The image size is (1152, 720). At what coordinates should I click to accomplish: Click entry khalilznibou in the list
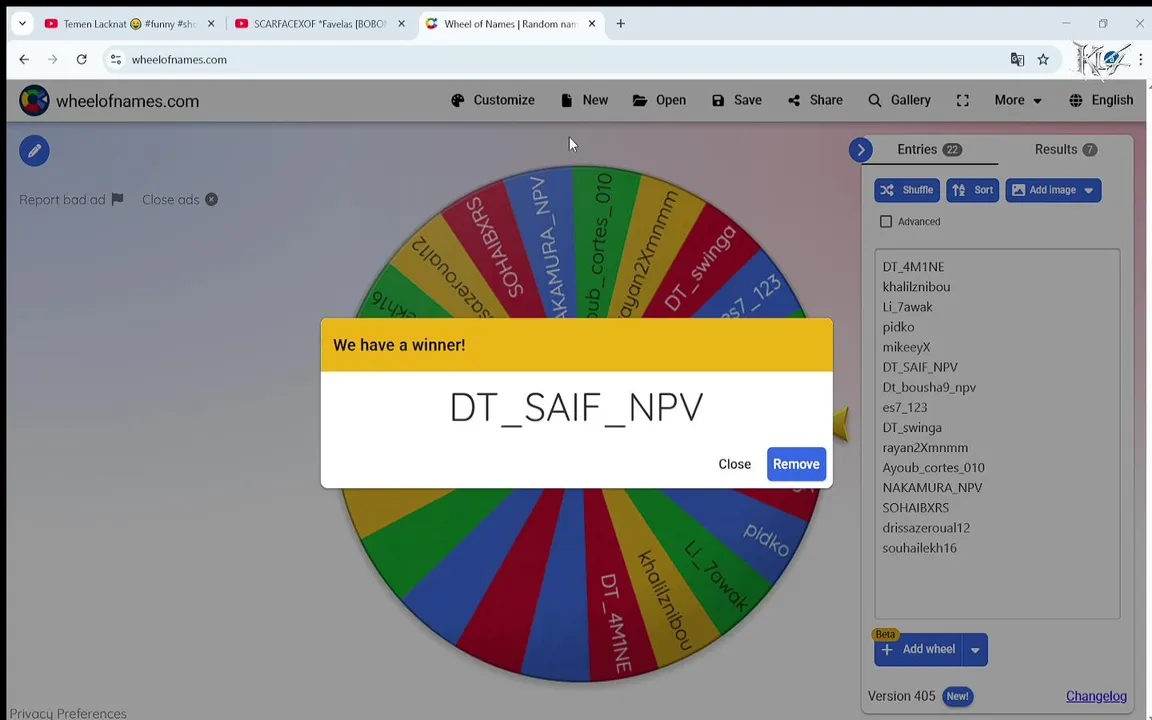point(916,287)
